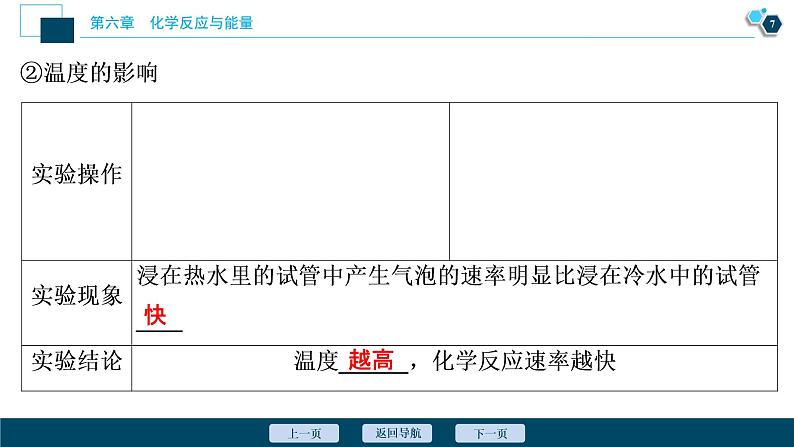
Task: Click the red answer 越高
Action: coord(371,360)
